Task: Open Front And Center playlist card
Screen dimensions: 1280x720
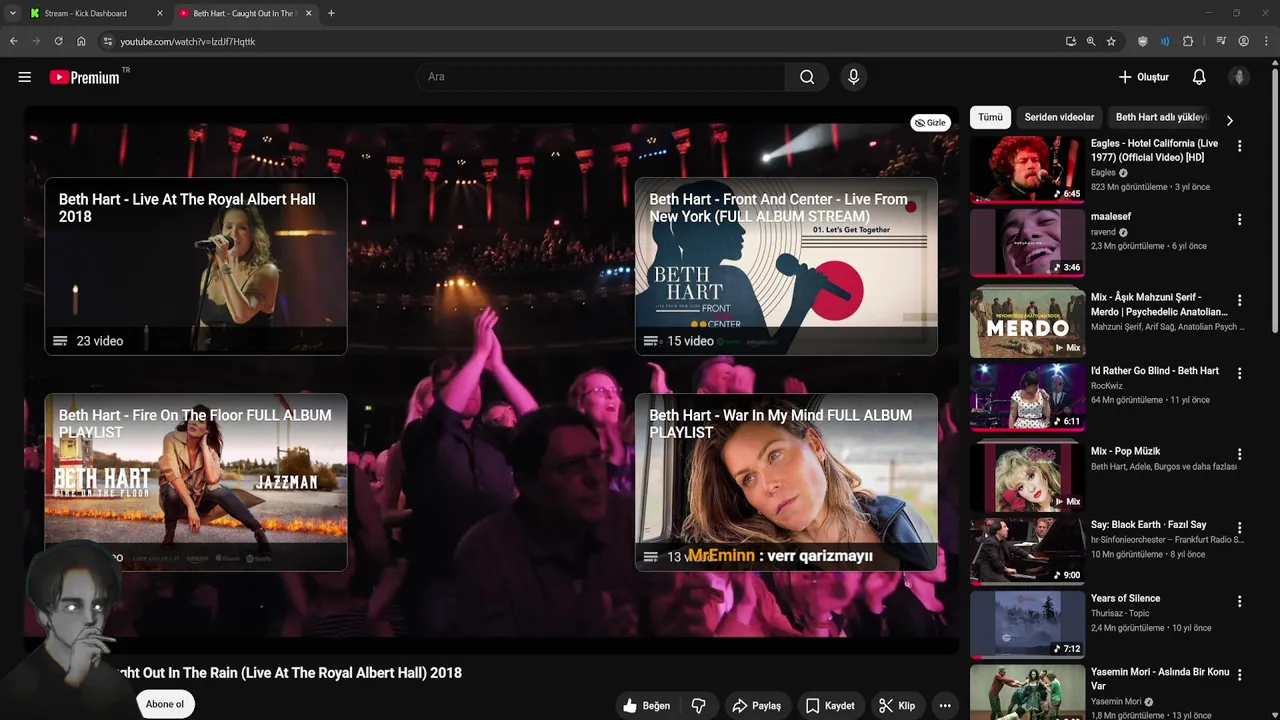Action: point(786,266)
